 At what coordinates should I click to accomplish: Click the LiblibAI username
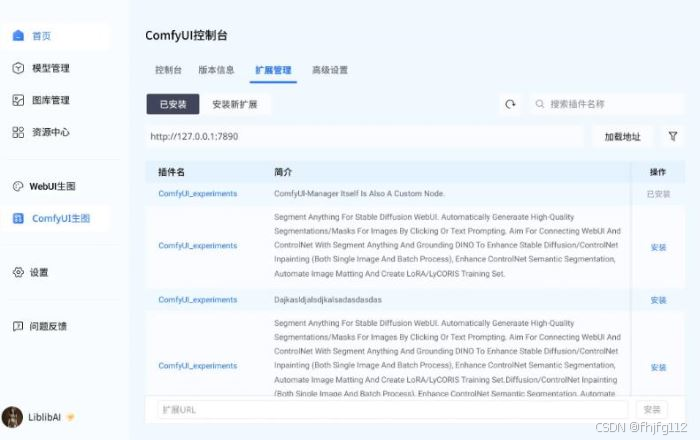[x=44, y=417]
